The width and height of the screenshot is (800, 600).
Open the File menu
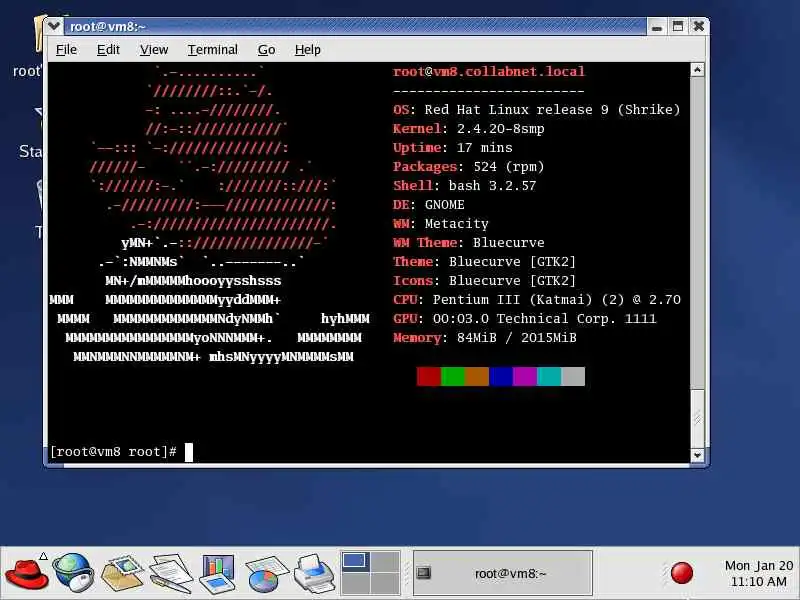[x=66, y=49]
